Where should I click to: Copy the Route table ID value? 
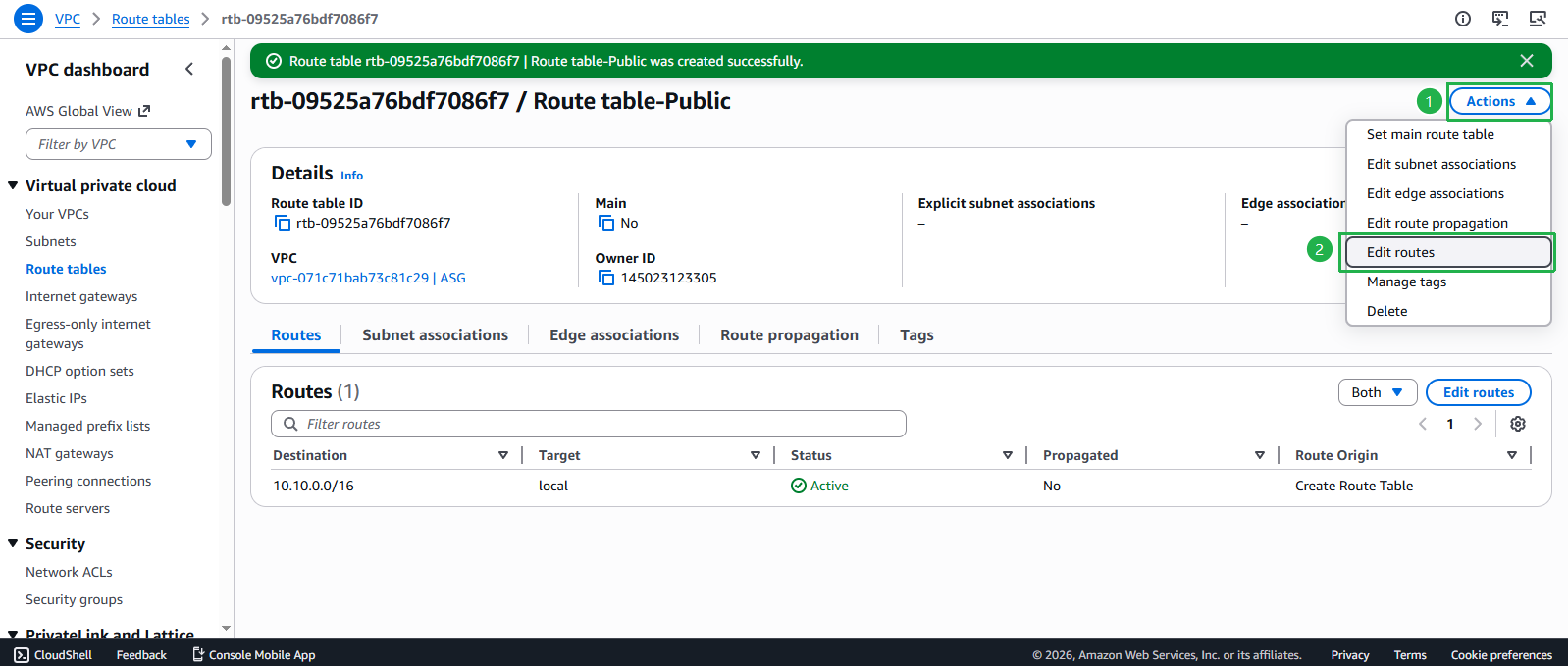282,223
